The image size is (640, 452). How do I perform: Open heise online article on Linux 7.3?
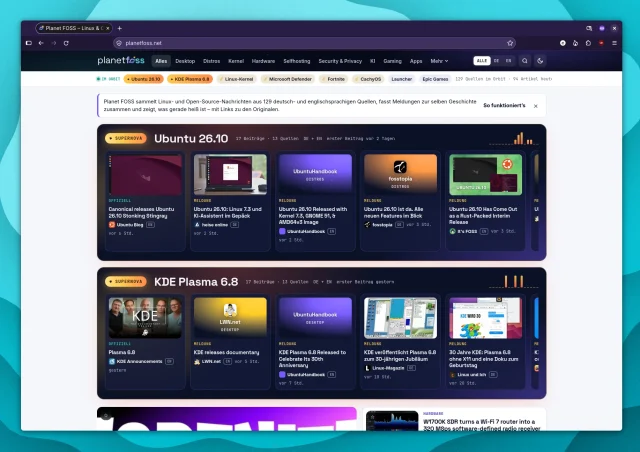228,212
